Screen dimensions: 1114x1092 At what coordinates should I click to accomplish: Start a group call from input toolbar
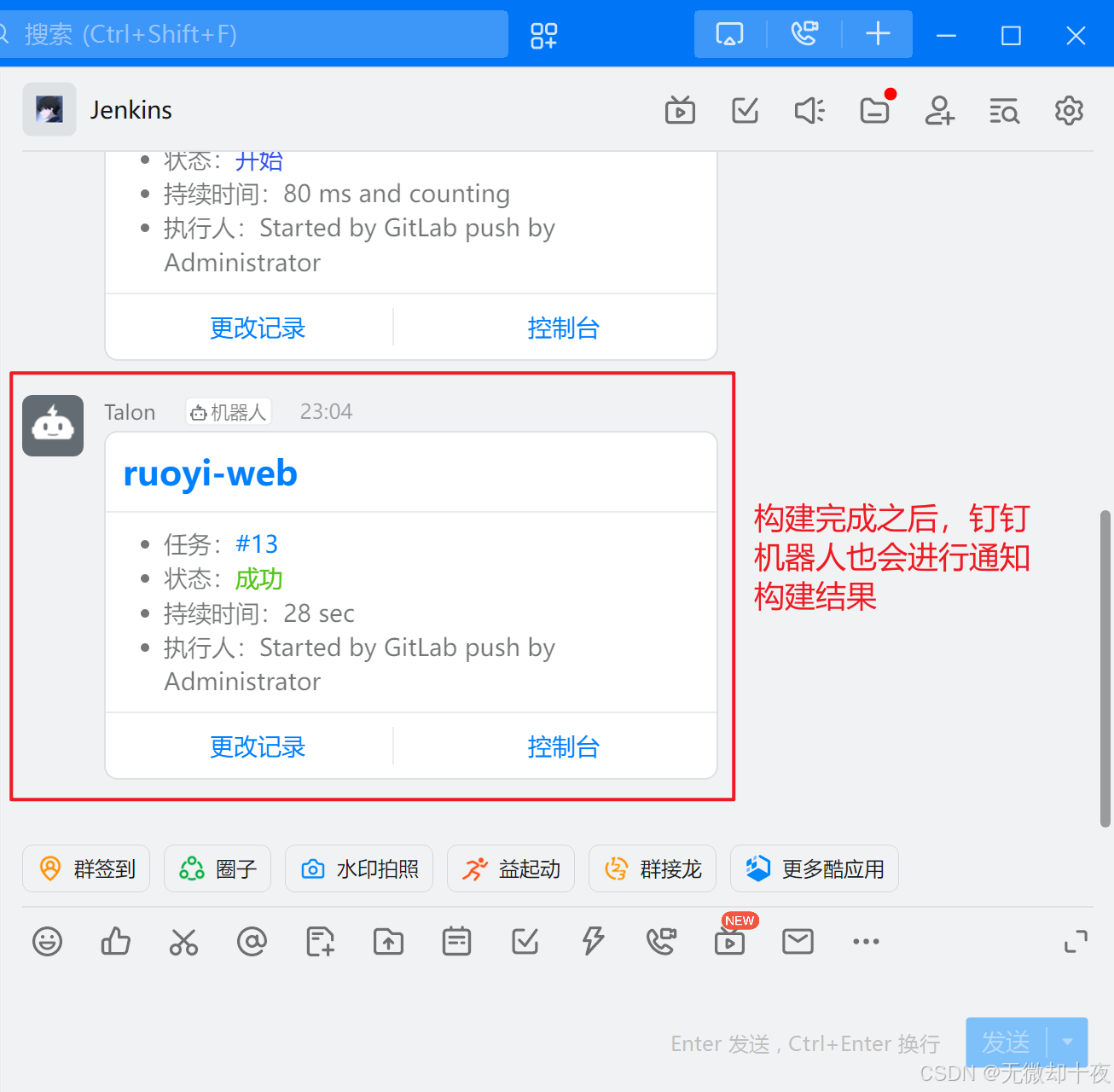pos(661,942)
